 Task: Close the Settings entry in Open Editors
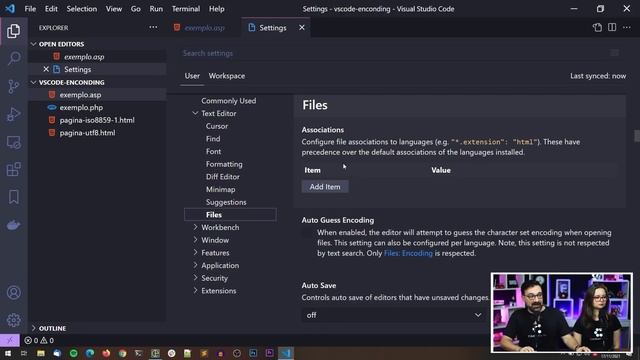[x=46, y=69]
